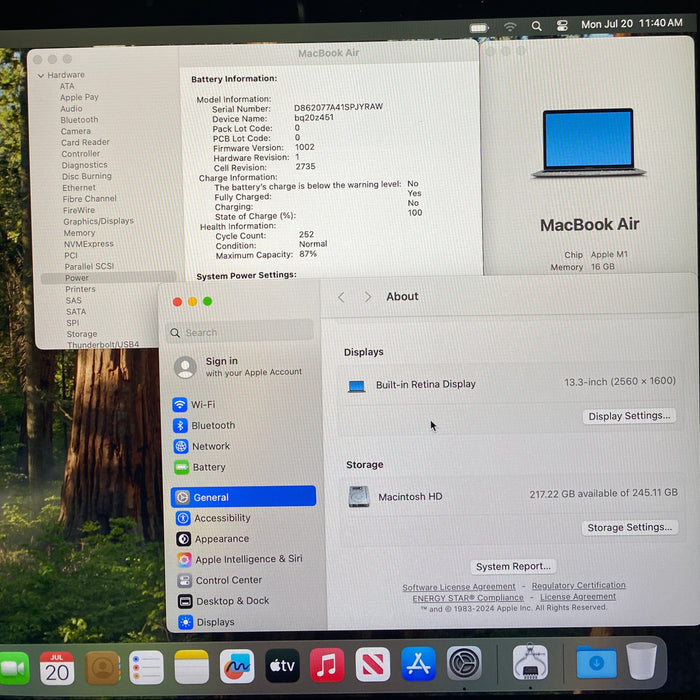Viewport: 700px width, 700px height.
Task: Click the System Settings search field
Action: click(x=240, y=332)
